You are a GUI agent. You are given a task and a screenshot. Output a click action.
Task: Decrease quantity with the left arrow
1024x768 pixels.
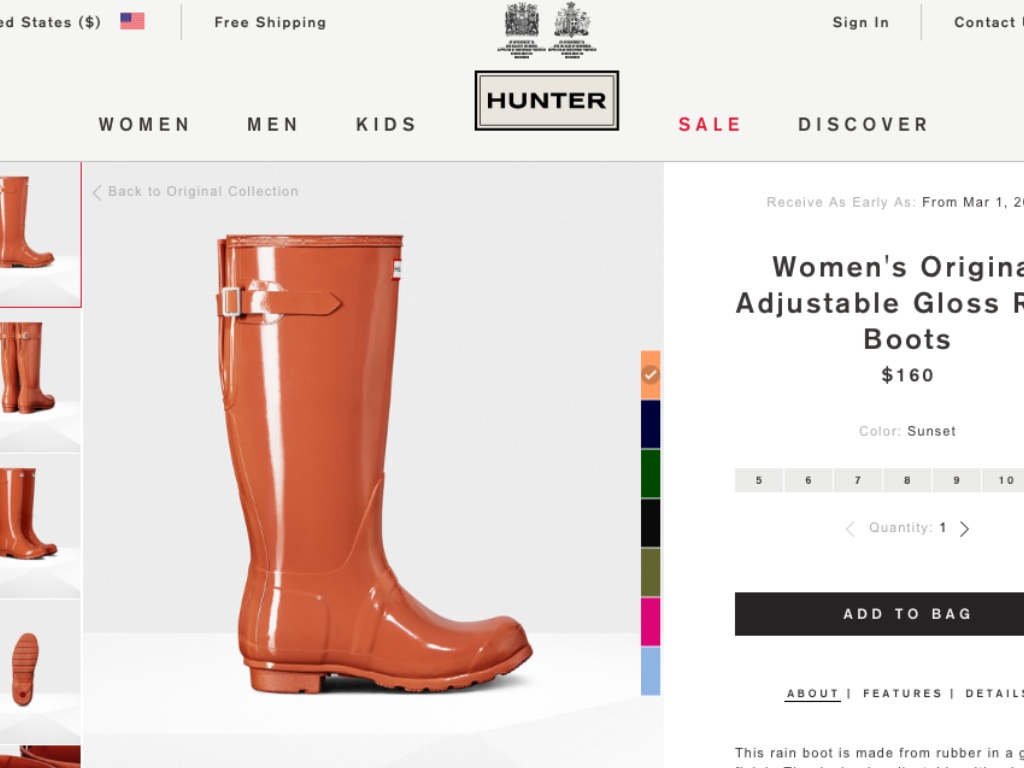pyautogui.click(x=850, y=529)
